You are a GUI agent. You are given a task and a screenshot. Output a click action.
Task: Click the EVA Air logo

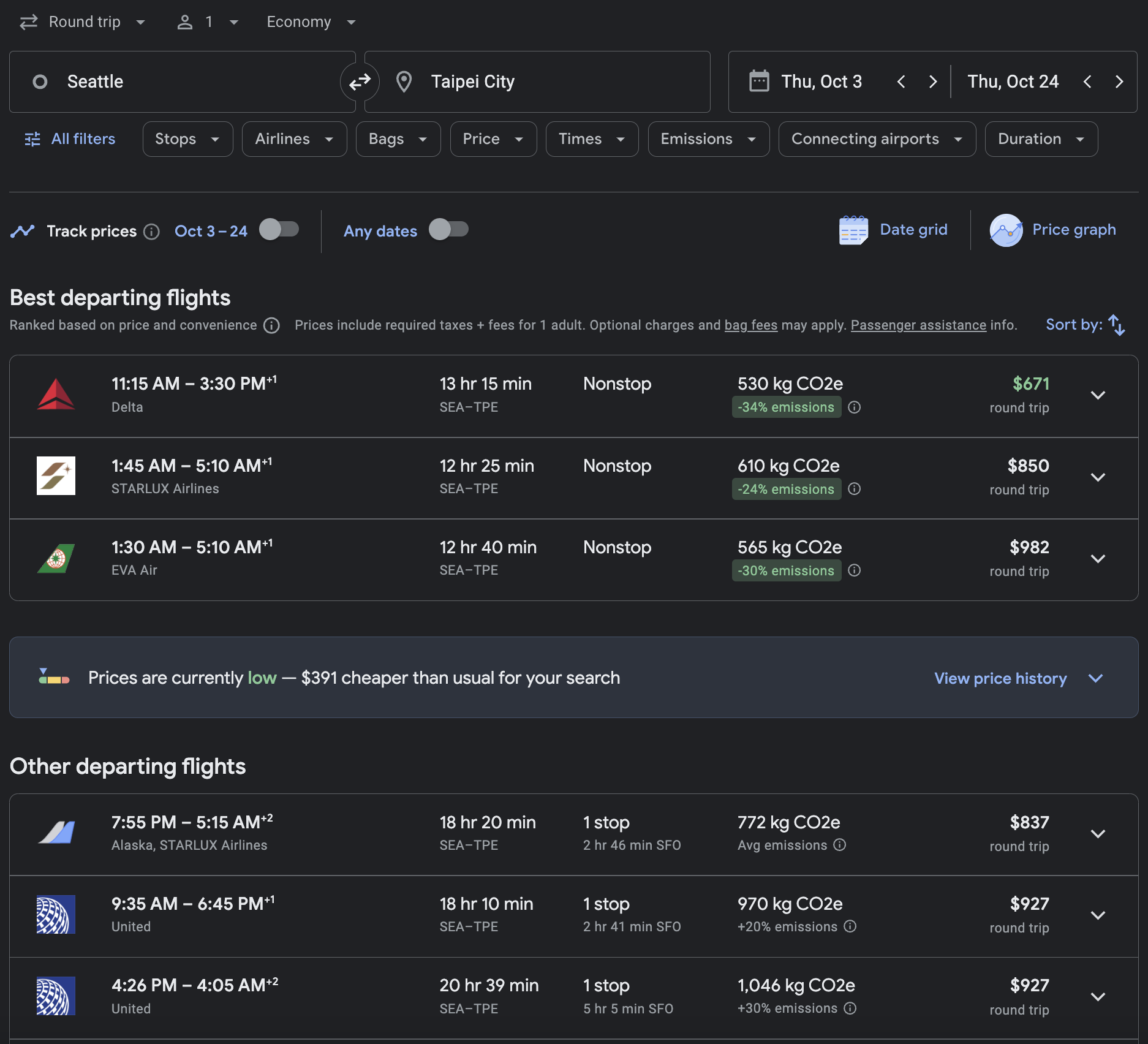[x=56, y=558]
